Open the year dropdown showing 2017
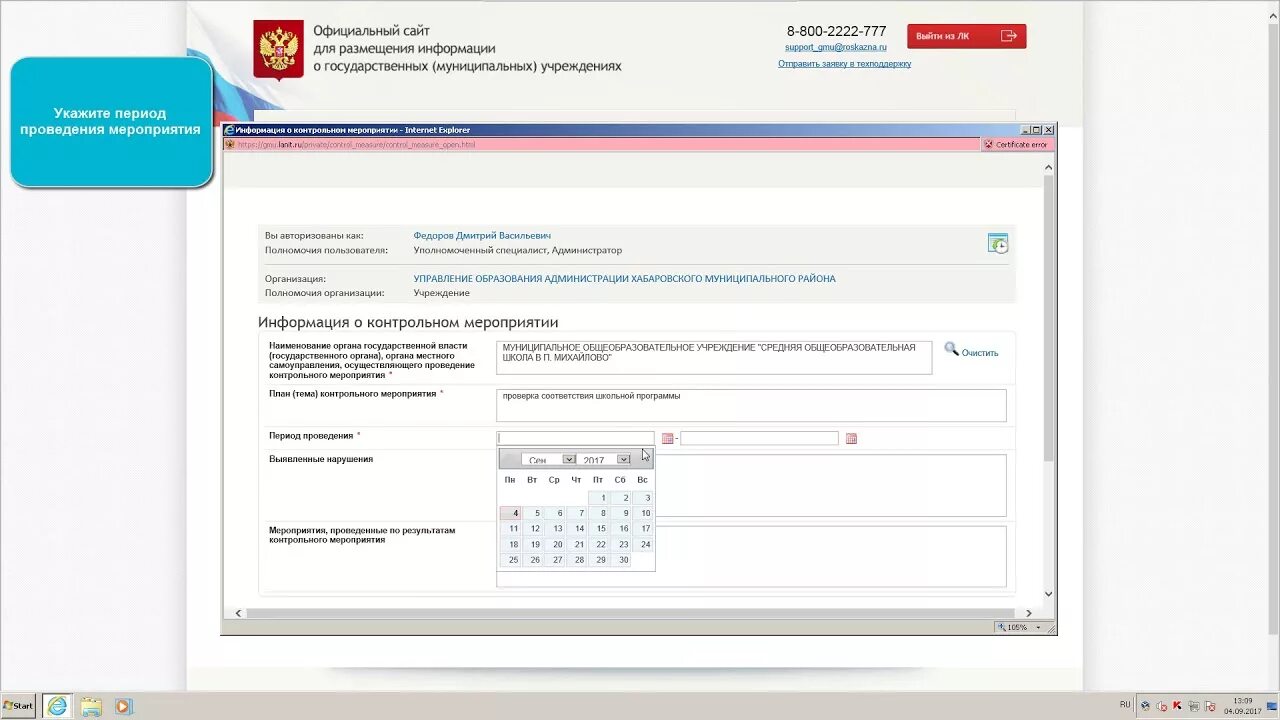Screen dimensions: 1280x720 (605, 460)
